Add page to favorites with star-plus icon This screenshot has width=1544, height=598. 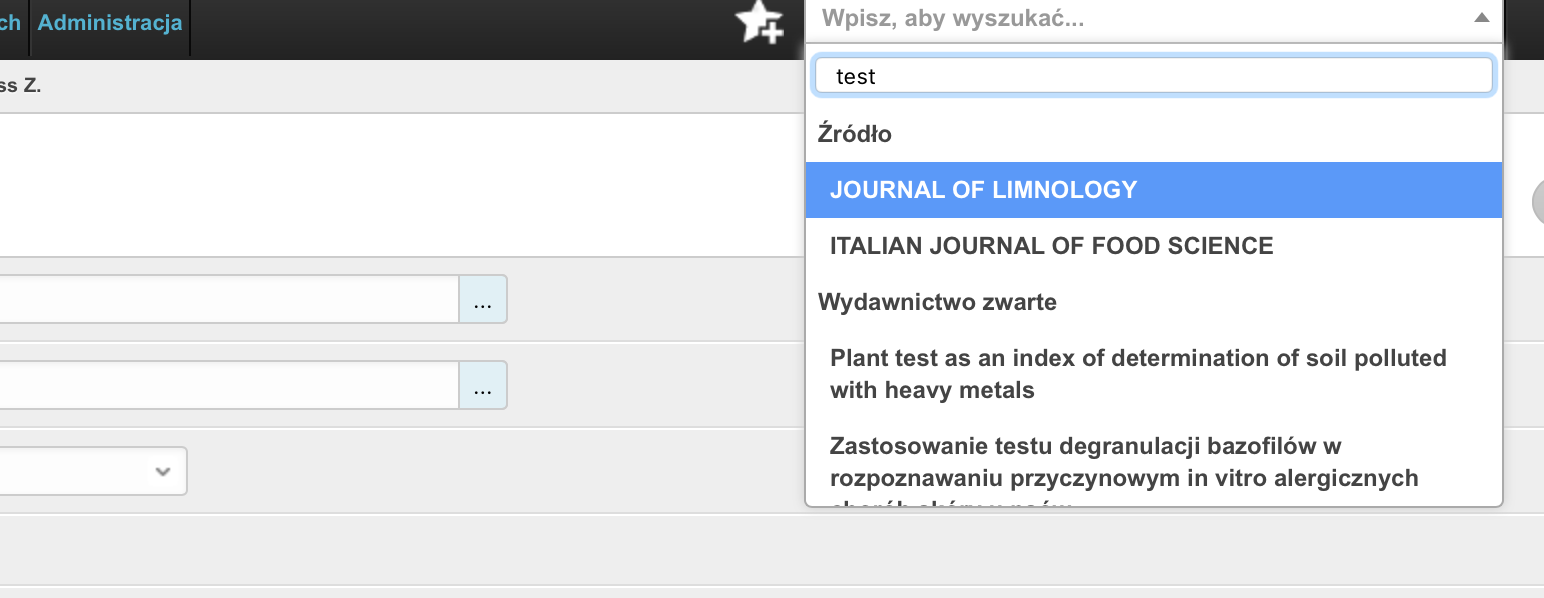759,22
